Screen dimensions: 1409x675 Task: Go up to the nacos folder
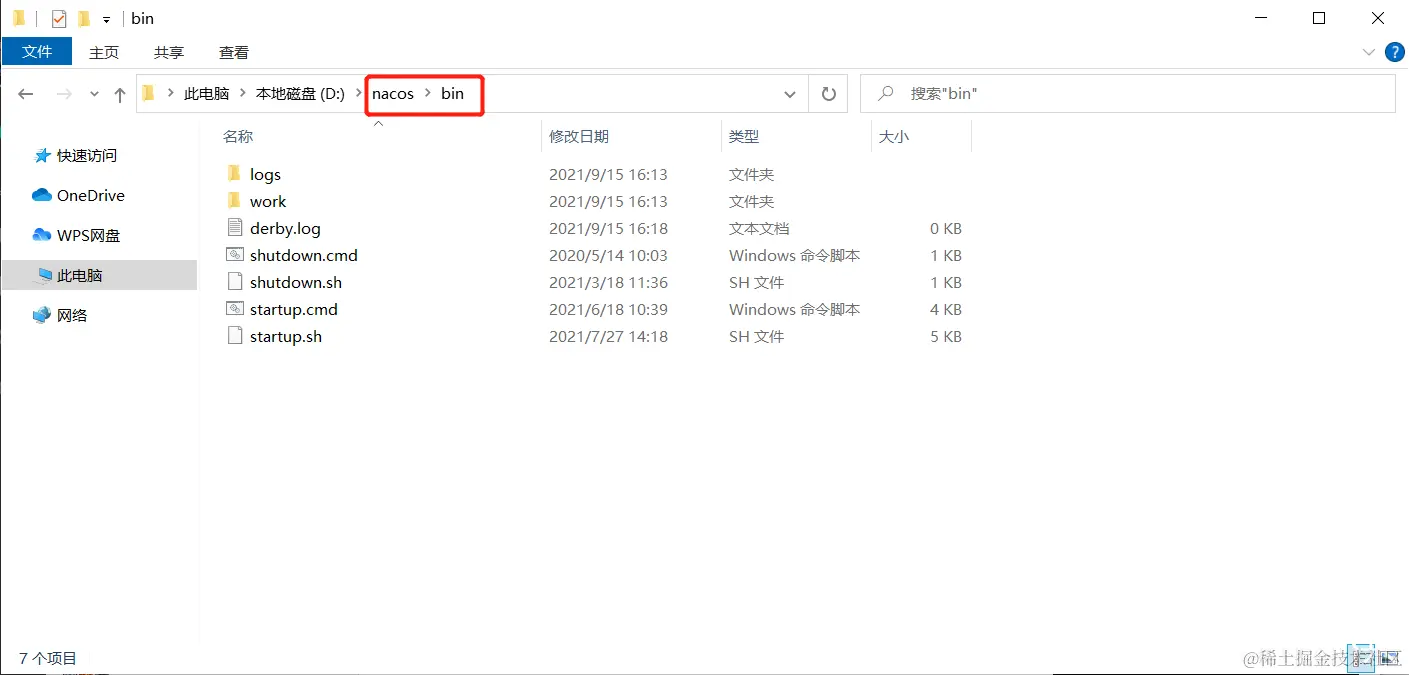pyautogui.click(x=119, y=93)
